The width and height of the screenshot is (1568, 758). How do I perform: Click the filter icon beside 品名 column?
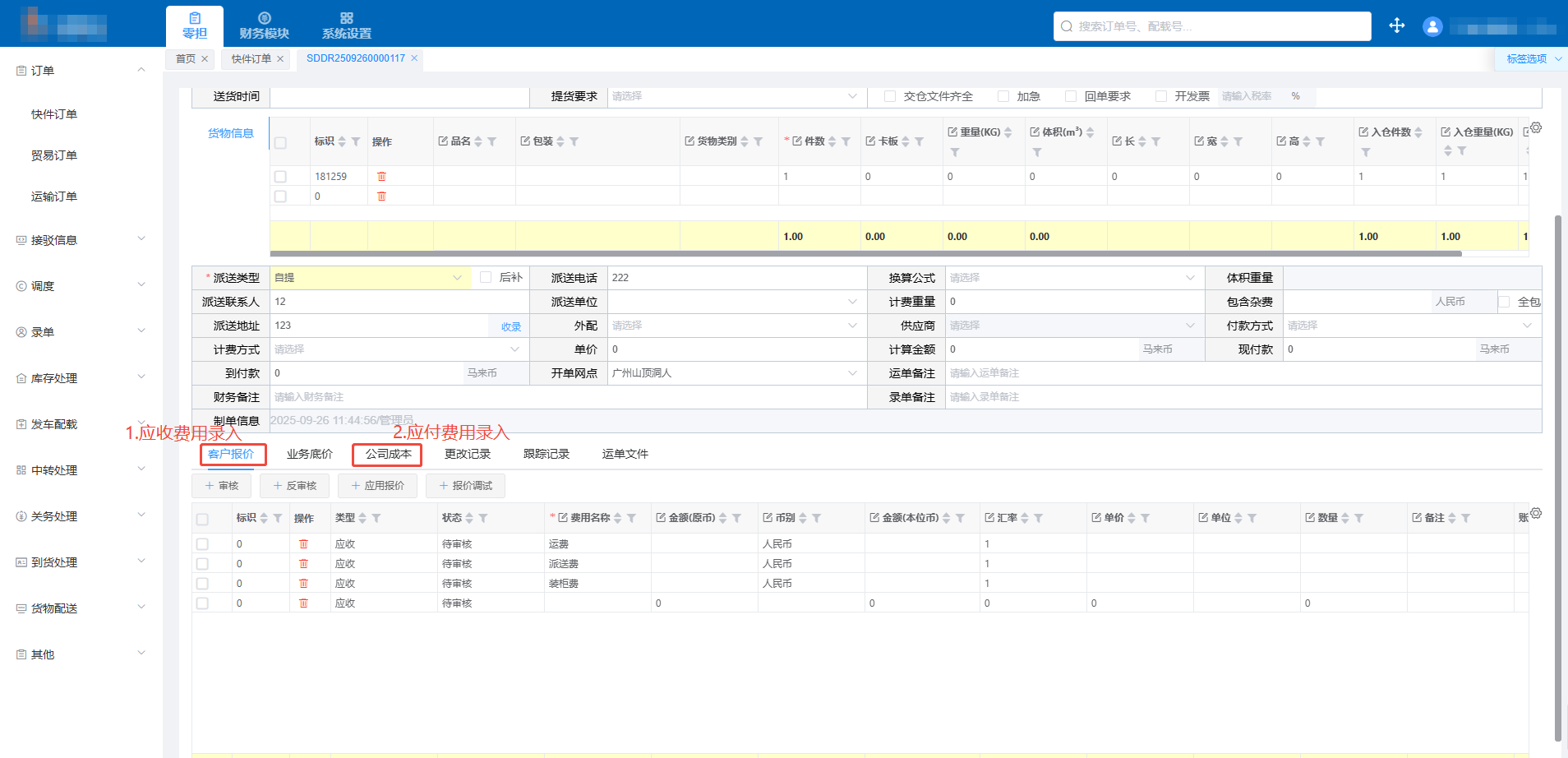tap(491, 141)
